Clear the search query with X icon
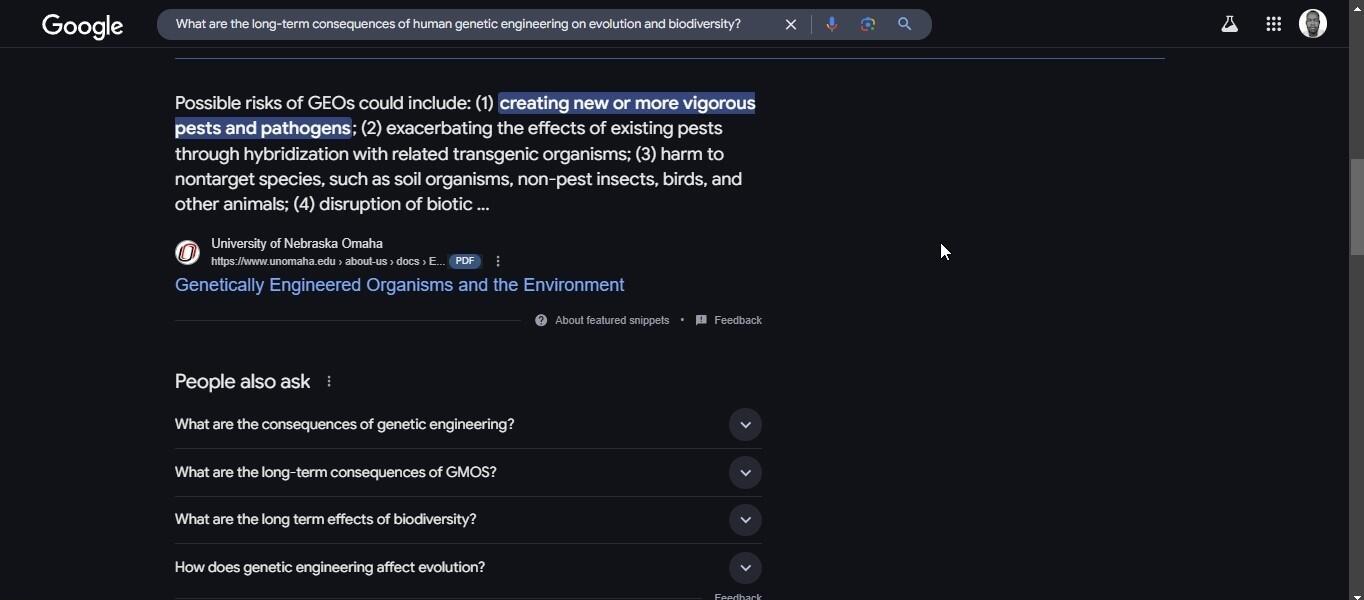Image resolution: width=1364 pixels, height=600 pixels. 791,24
